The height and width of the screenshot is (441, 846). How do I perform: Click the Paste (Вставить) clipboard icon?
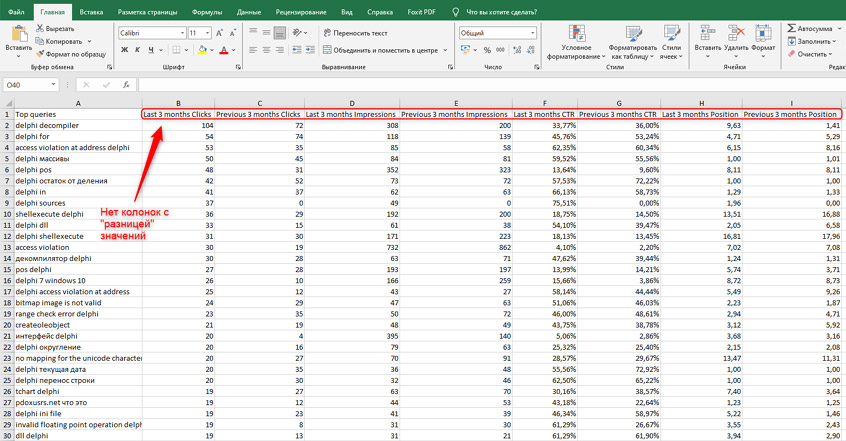(19, 34)
